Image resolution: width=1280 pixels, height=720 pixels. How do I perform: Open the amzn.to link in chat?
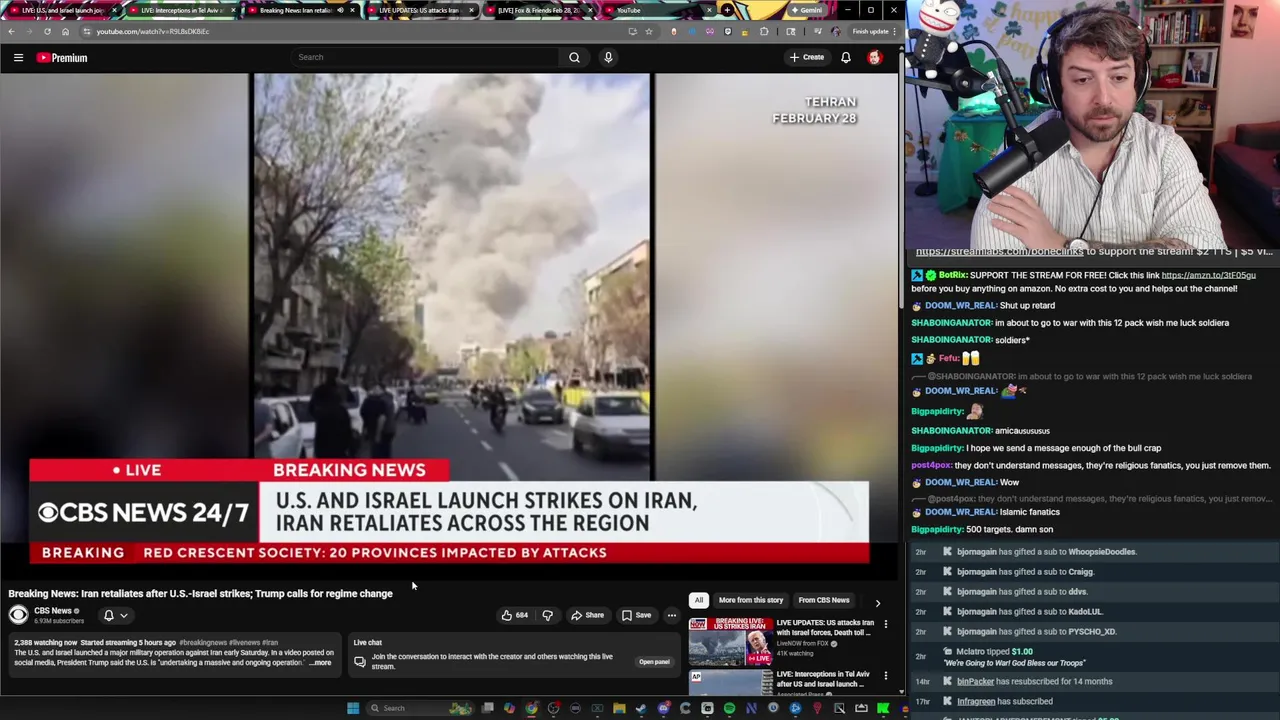click(1208, 275)
